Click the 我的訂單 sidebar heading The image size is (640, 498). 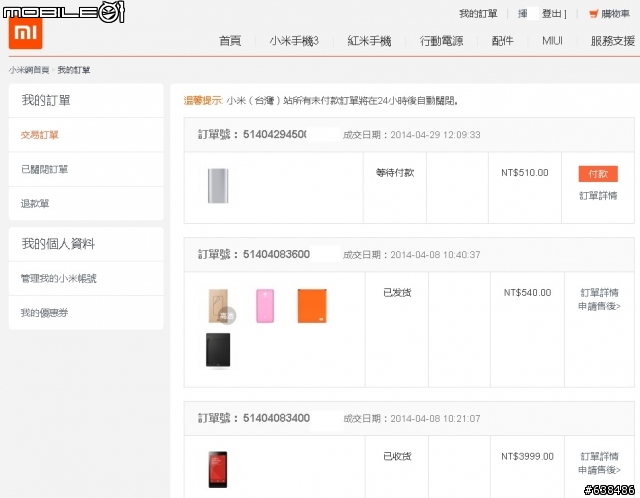[46, 100]
